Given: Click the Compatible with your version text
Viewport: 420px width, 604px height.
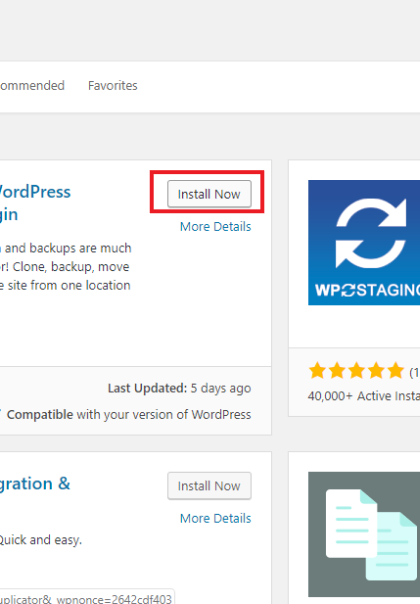Looking at the screenshot, I should [x=129, y=415].
